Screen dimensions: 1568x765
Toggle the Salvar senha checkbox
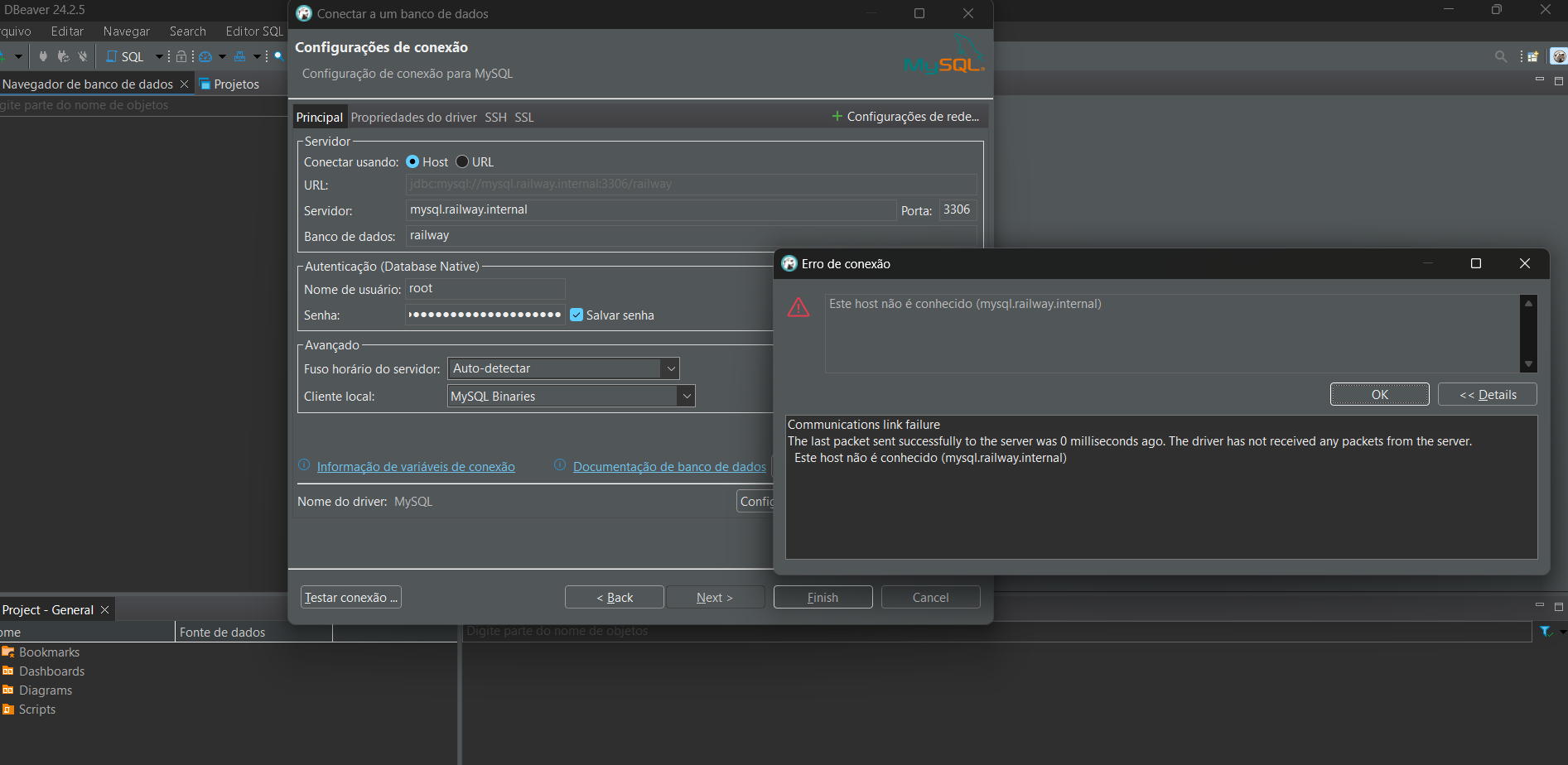click(577, 315)
